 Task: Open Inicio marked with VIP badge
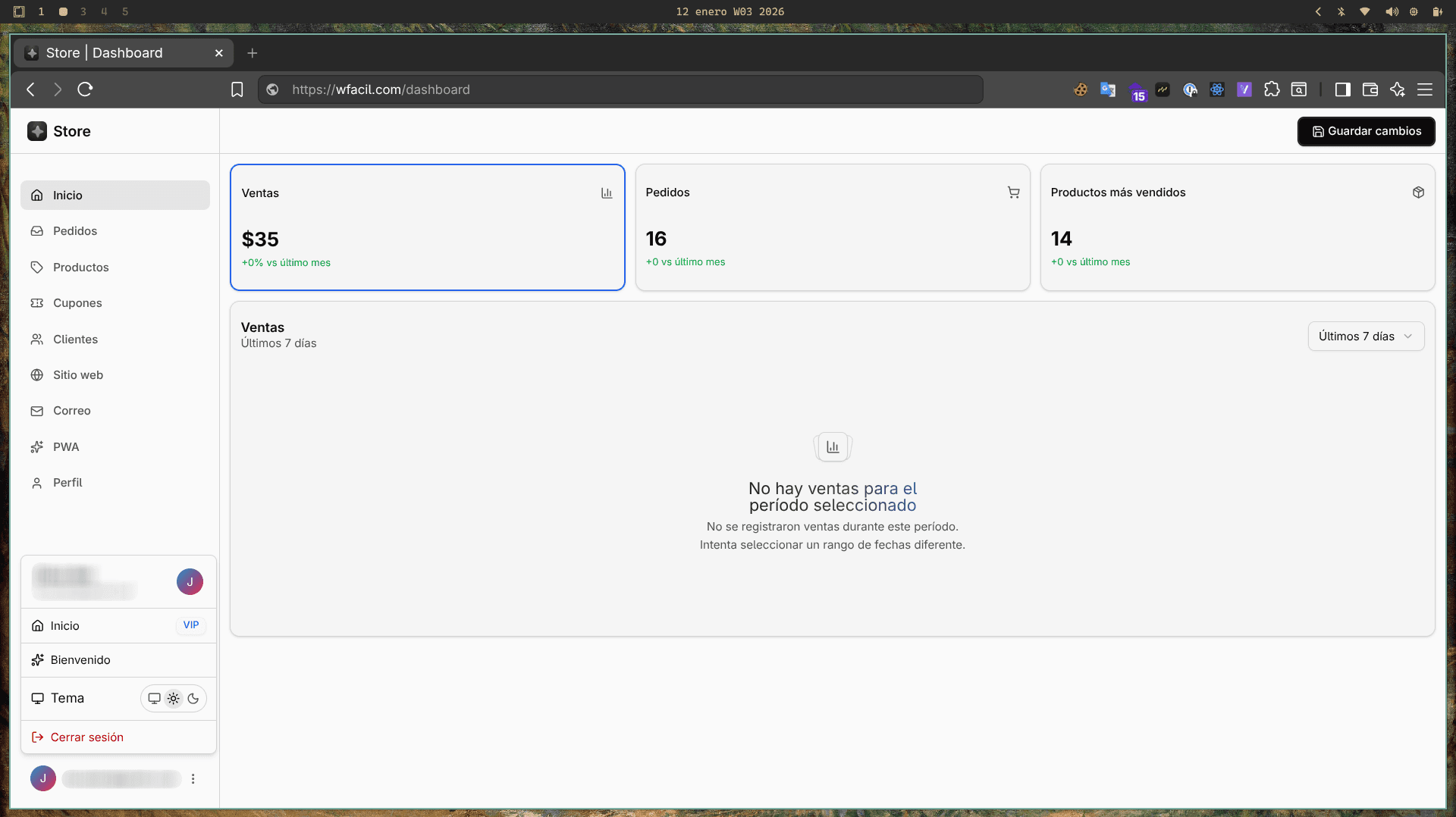click(65, 625)
